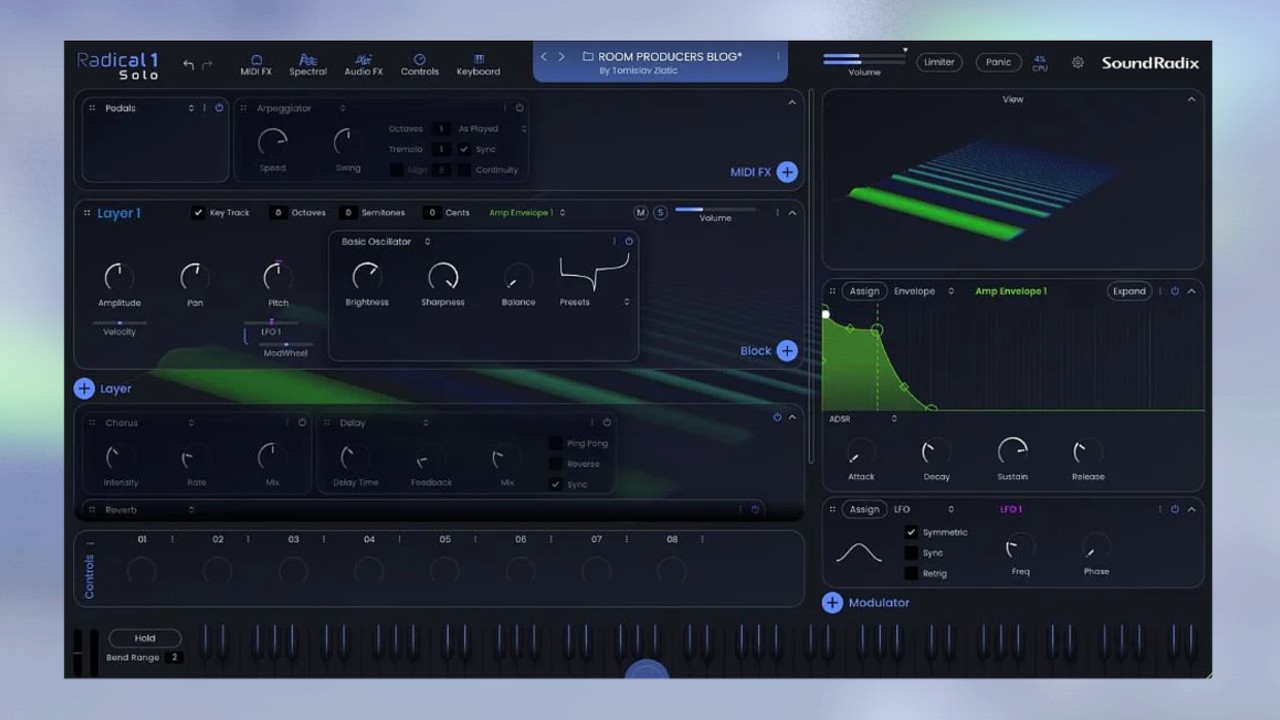Mute Layer 1 with the M button
The image size is (1280, 720).
click(641, 212)
